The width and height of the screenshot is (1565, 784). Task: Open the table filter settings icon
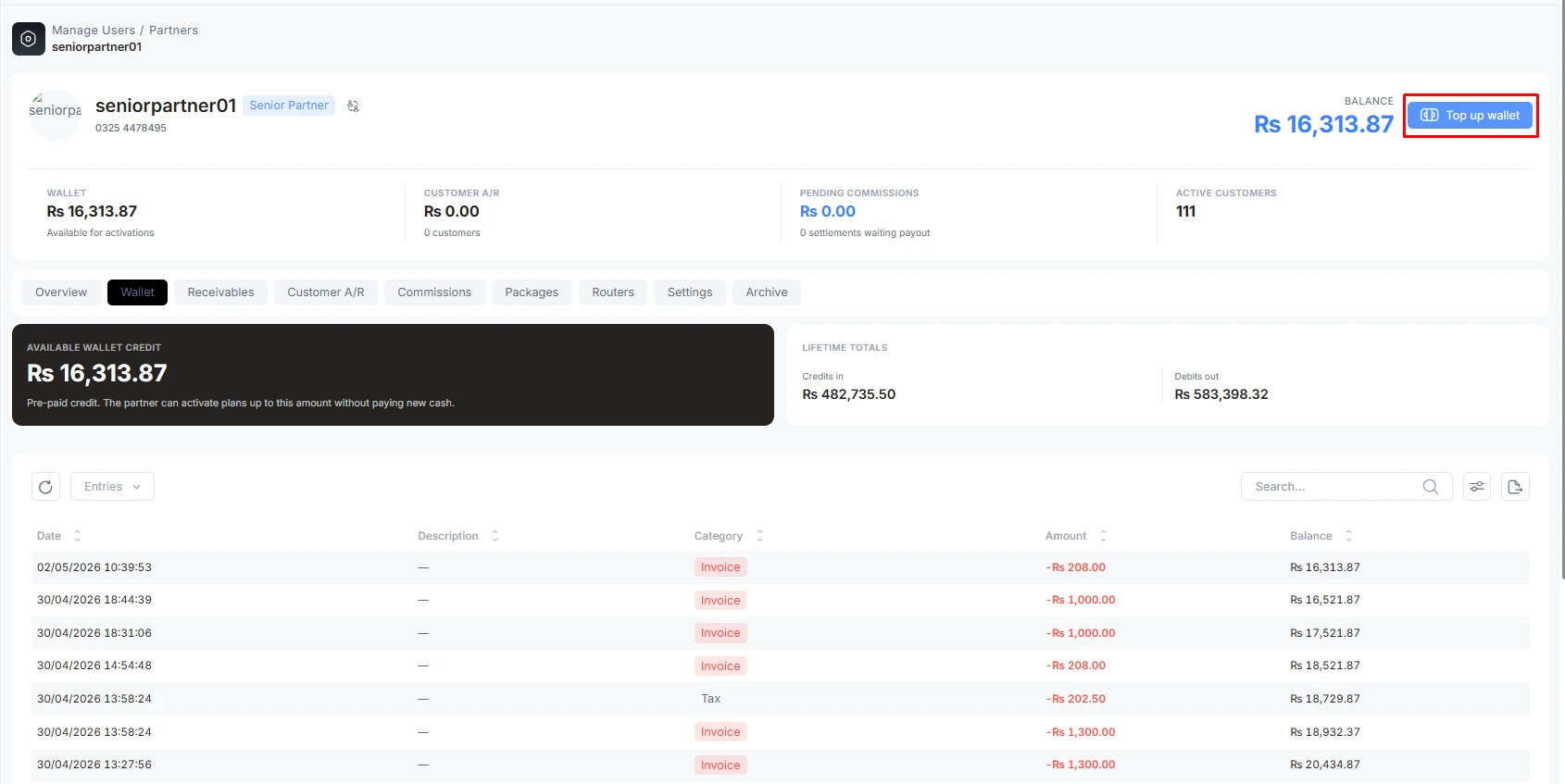1477,487
